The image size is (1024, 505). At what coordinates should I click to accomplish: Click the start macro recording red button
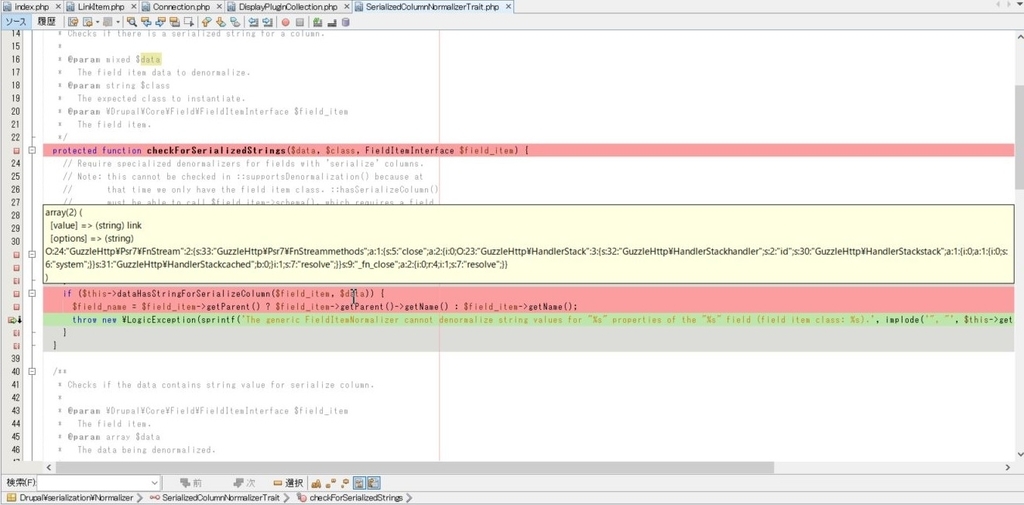(x=285, y=22)
